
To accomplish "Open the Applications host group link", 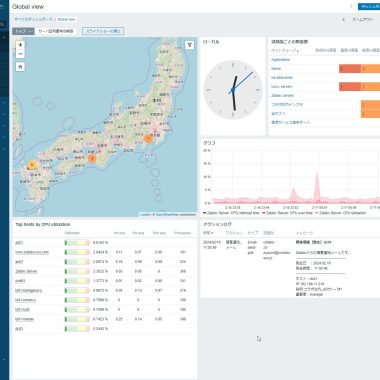I will click(x=281, y=59).
